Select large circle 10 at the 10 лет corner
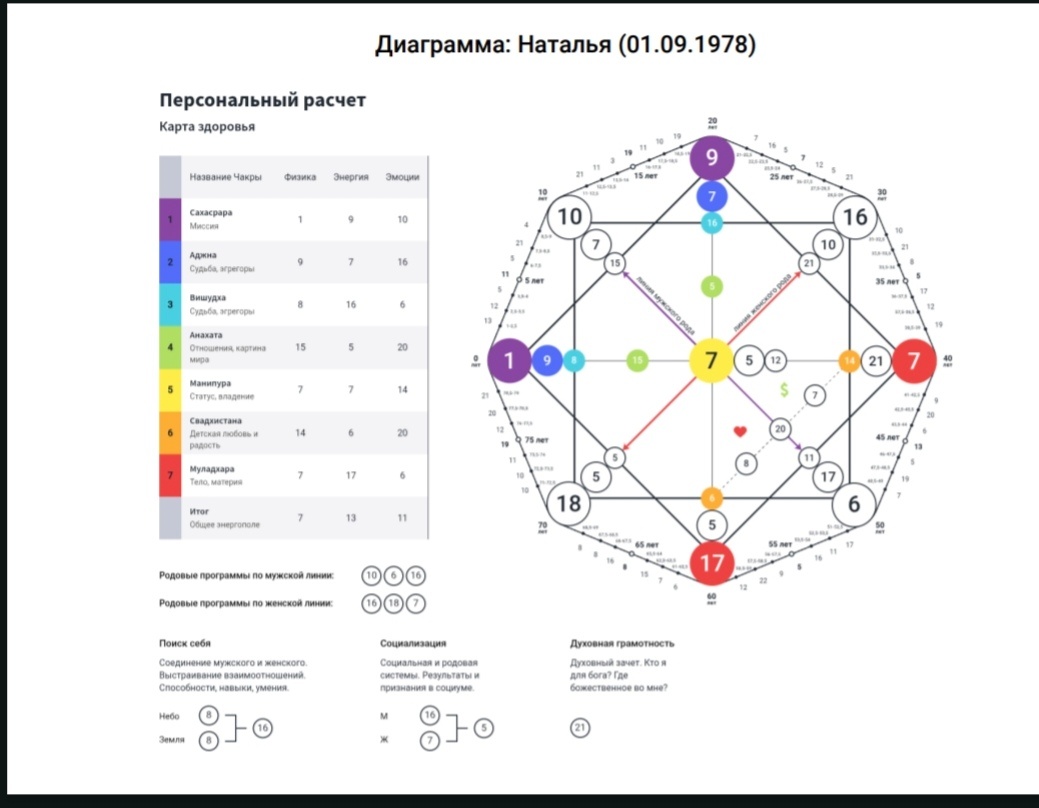Viewport: 1039px width, 808px height. [569, 217]
